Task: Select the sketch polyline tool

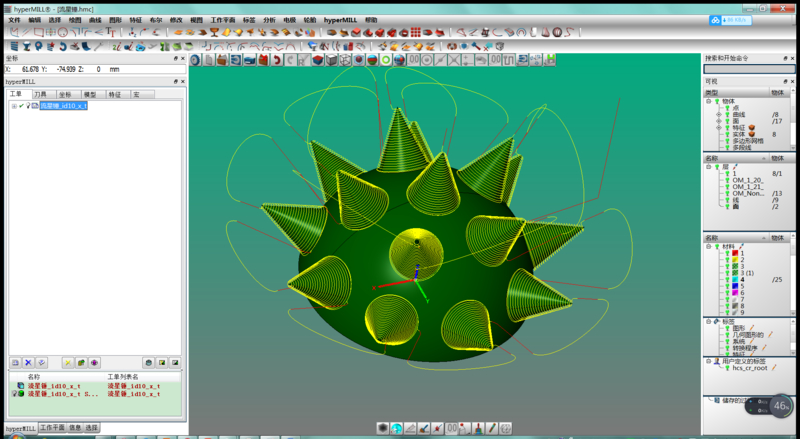Action: (x=14, y=32)
